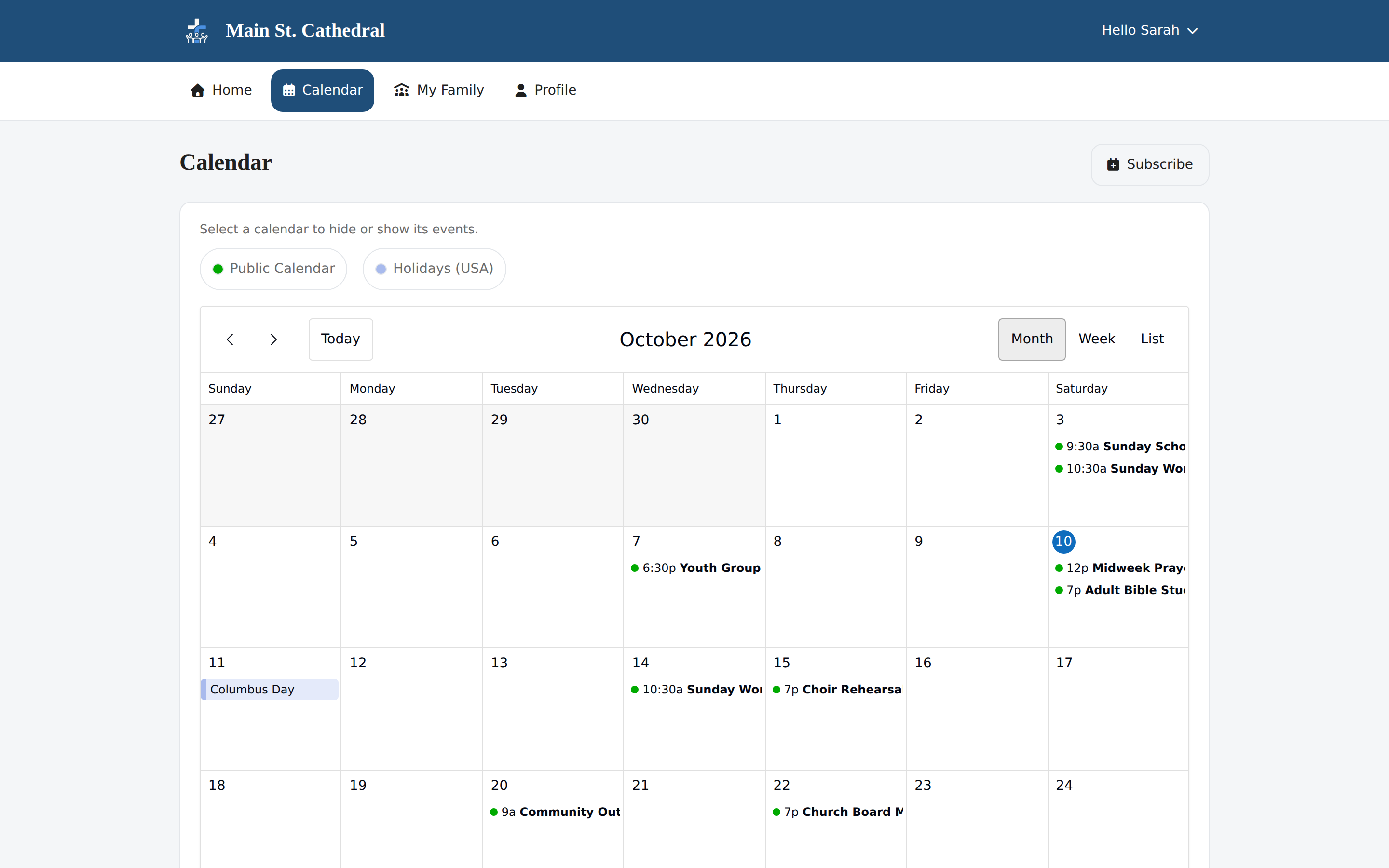
Task: Go to the Home tab
Action: coord(221,90)
